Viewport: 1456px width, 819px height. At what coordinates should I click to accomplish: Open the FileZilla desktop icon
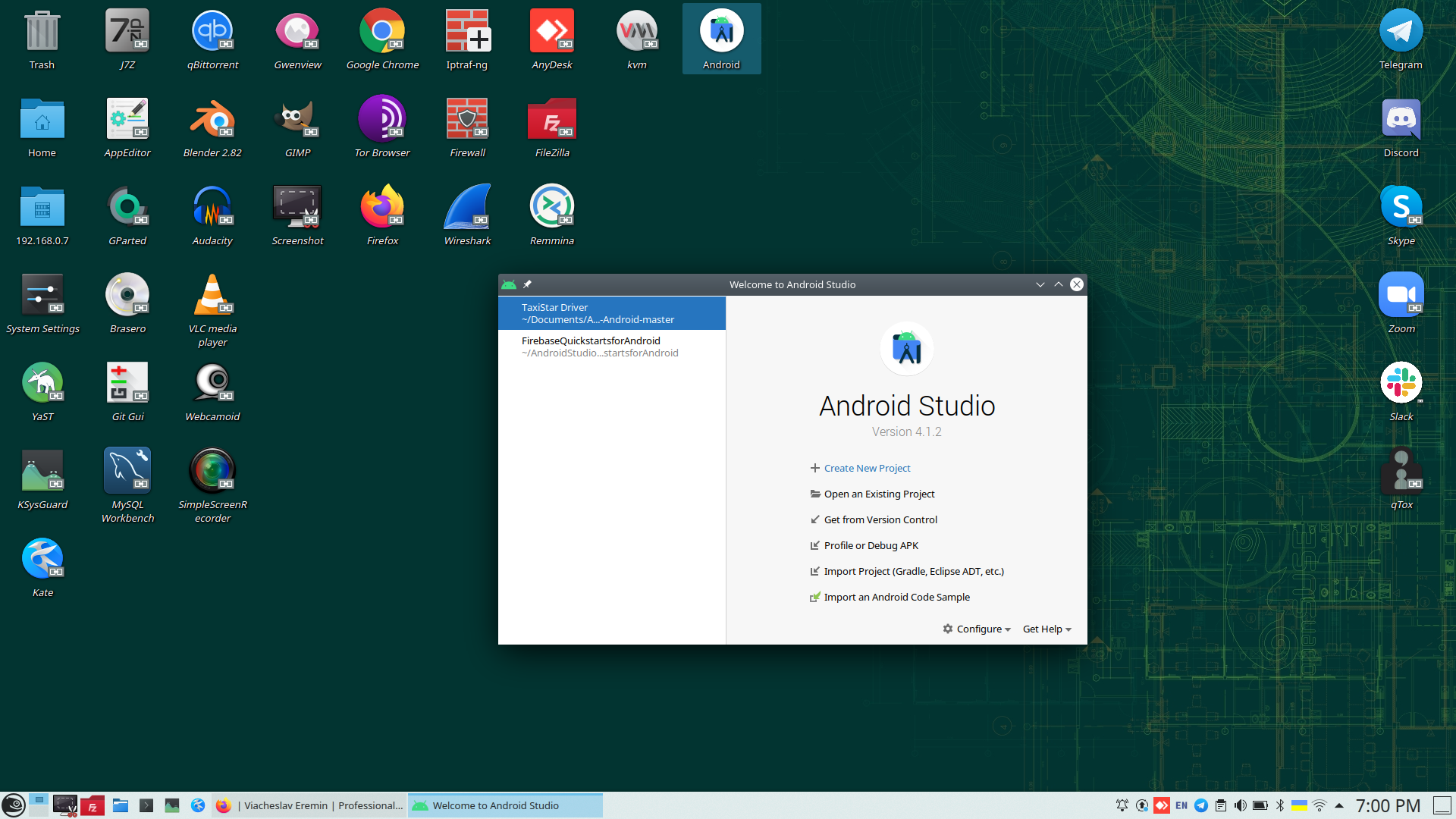[551, 119]
